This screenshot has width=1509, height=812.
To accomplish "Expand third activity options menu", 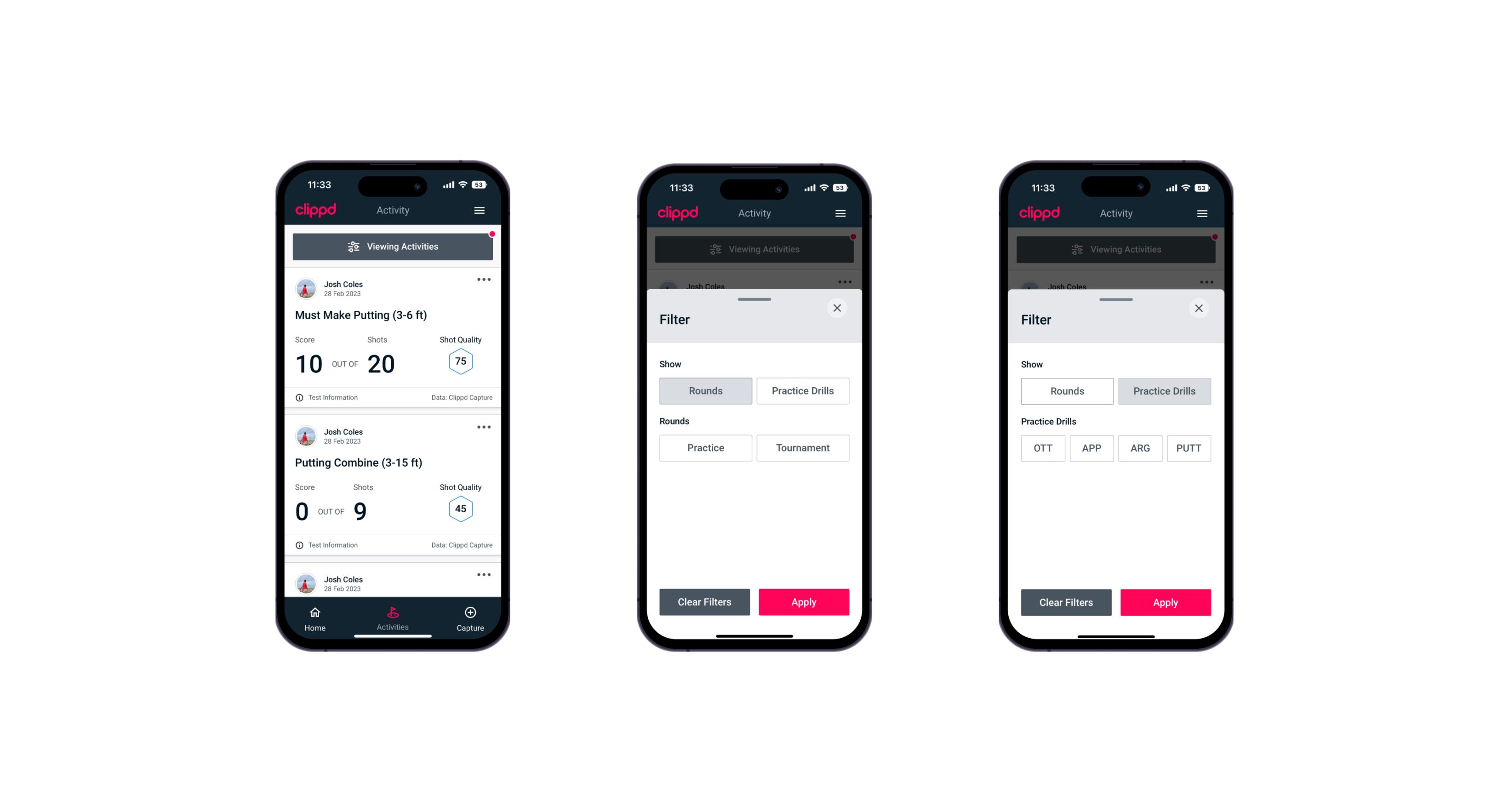I will tap(483, 578).
